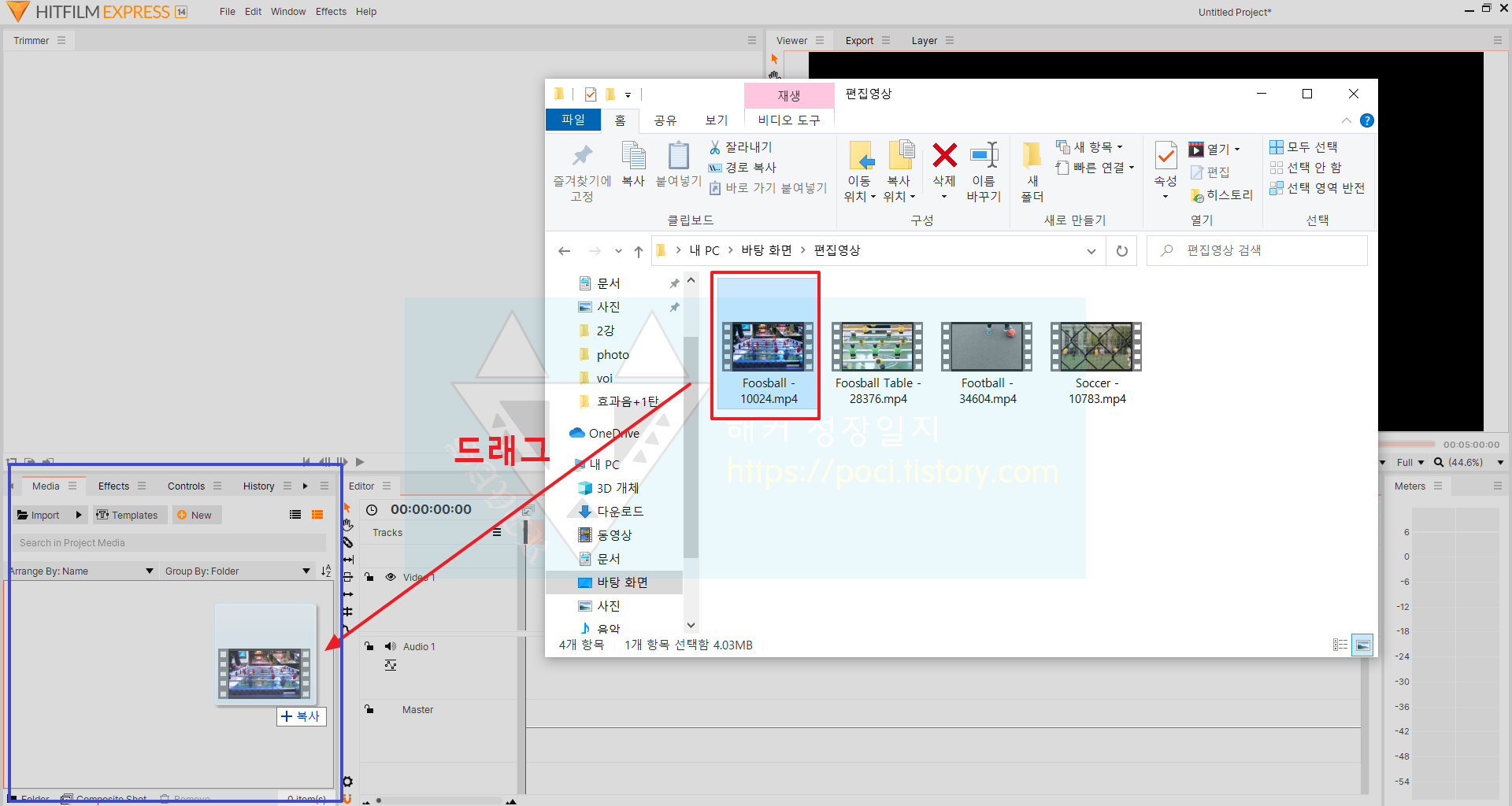
Task: Click Explorer folder search box
Action: click(x=1257, y=250)
